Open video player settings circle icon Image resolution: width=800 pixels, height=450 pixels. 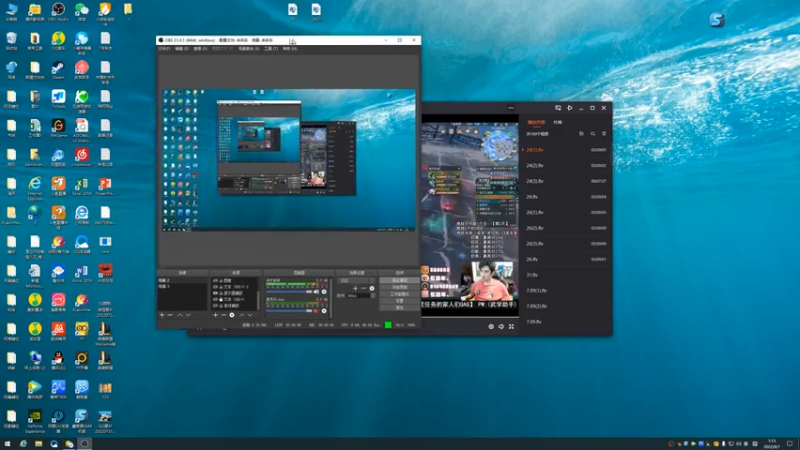pos(491,327)
